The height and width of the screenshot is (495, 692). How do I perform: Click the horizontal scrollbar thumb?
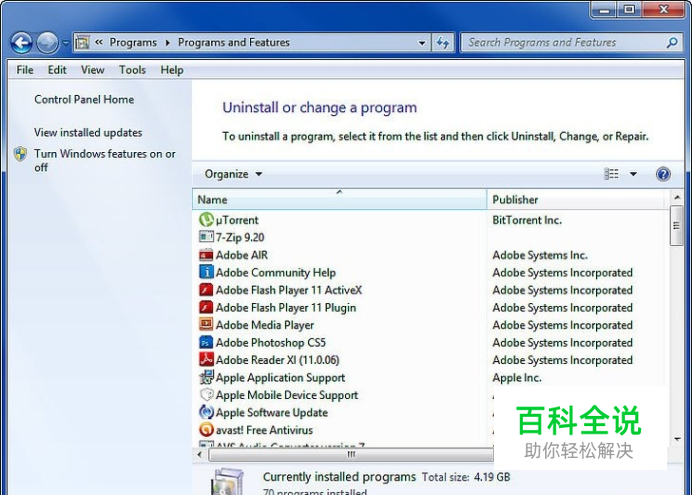(x=351, y=454)
